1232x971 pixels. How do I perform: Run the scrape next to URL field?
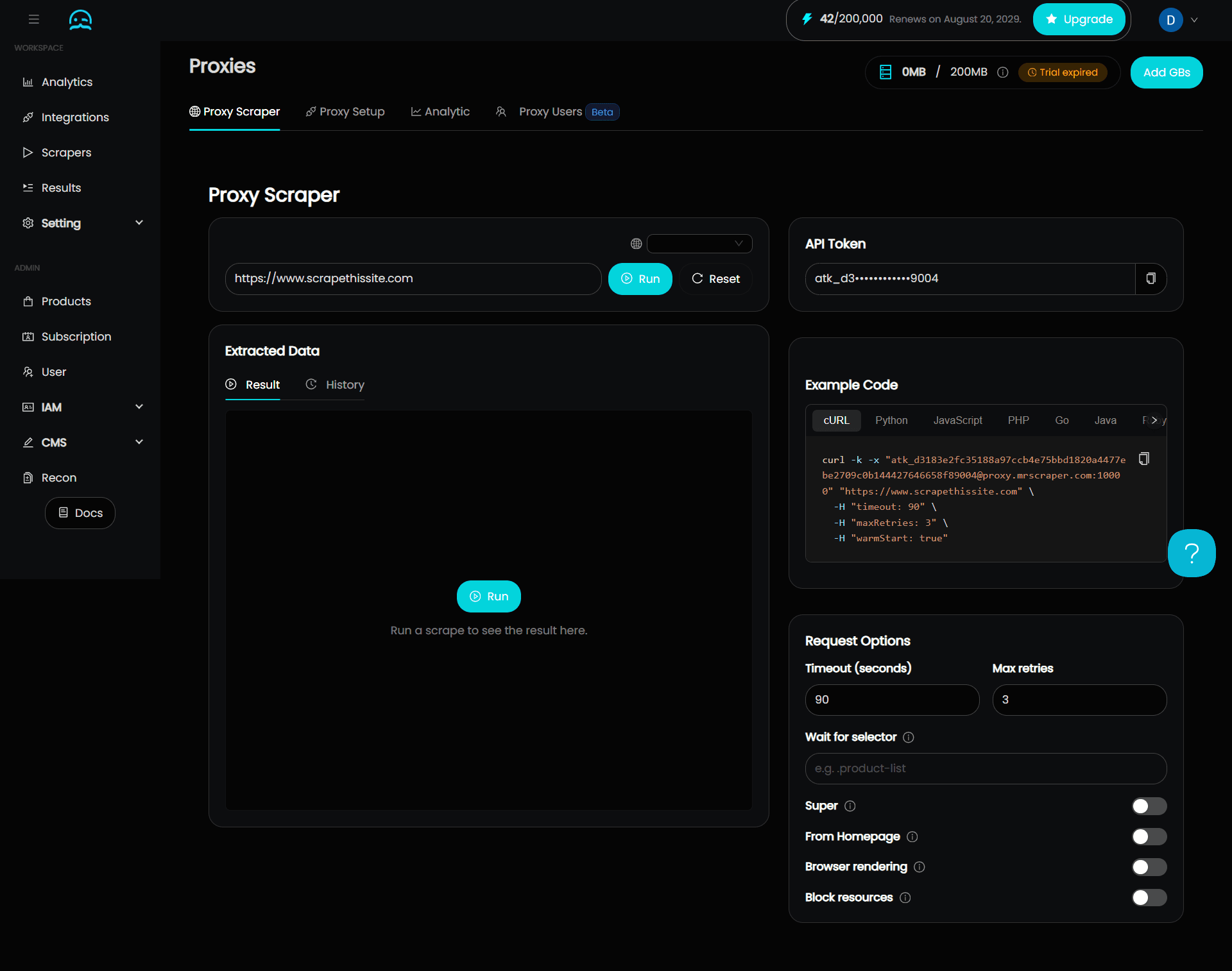(x=640, y=279)
